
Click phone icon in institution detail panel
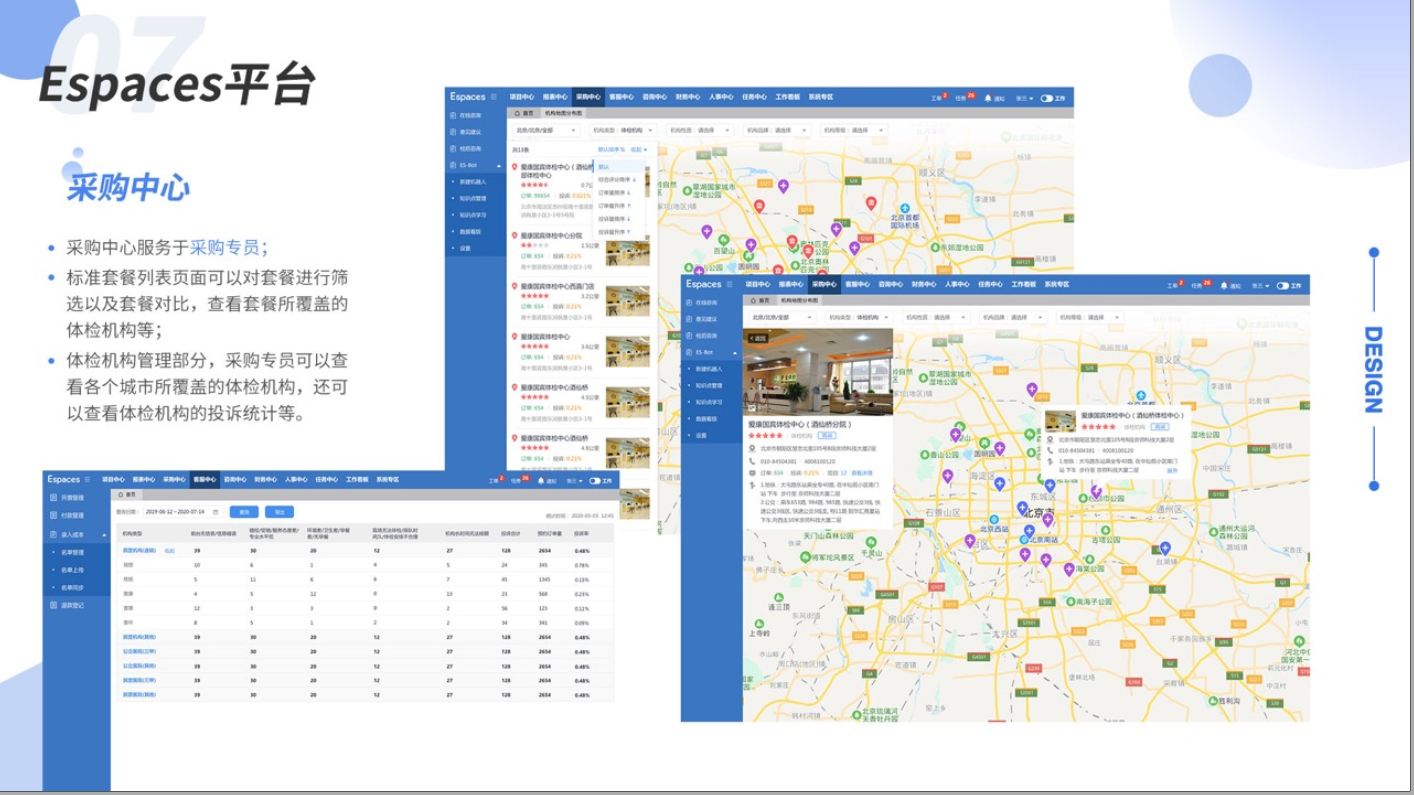(x=752, y=461)
